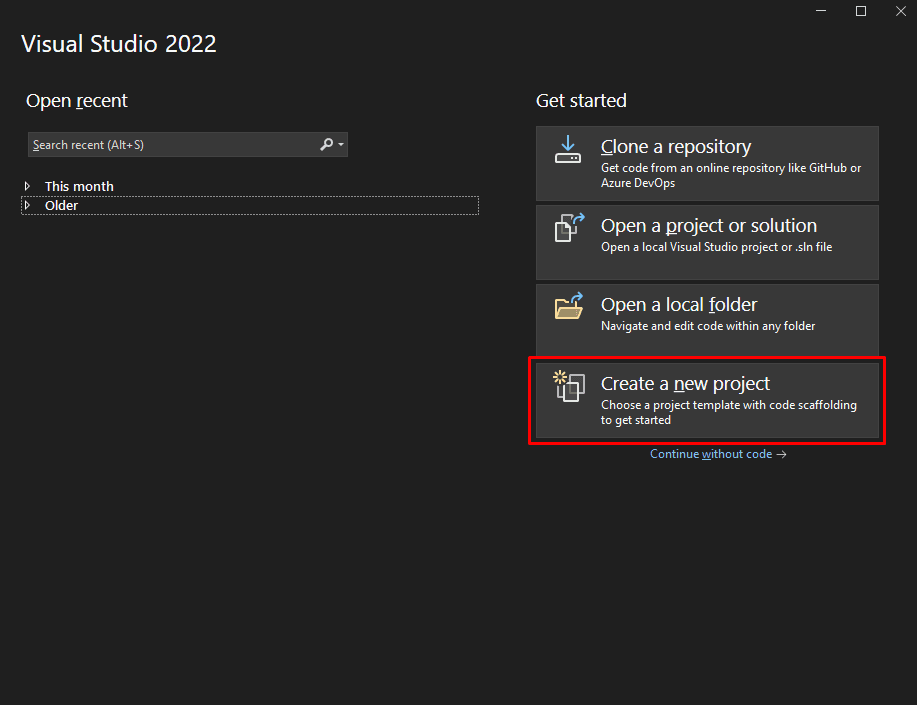Click "Open a local Visual Studio project" description
Viewport: 917px width, 705px height.
click(x=716, y=247)
